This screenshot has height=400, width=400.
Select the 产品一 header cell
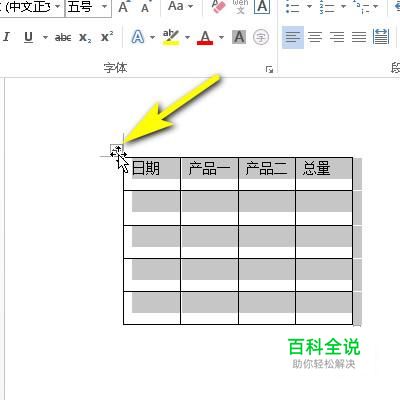209,174
